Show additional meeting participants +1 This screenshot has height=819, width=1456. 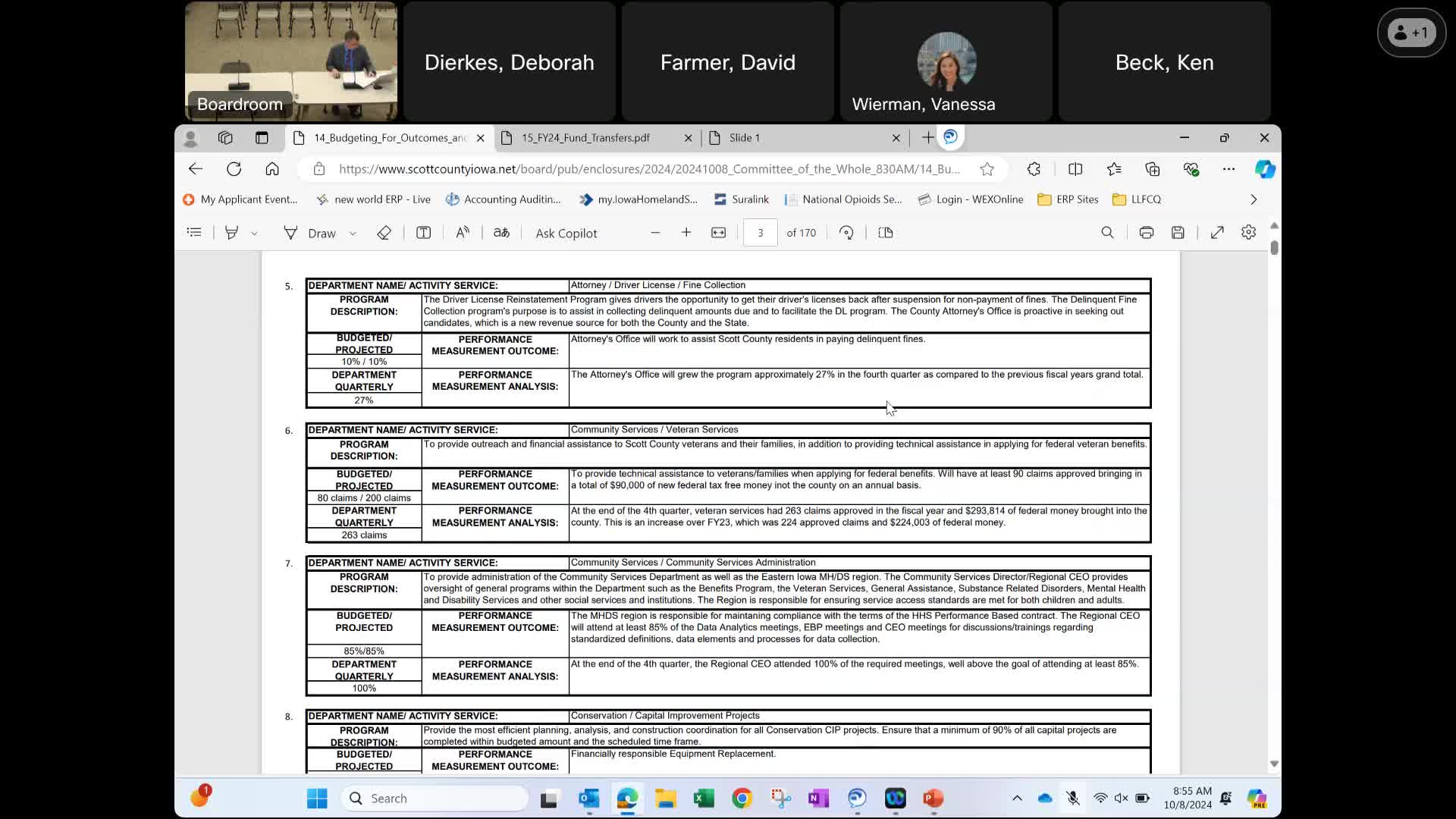click(1411, 33)
